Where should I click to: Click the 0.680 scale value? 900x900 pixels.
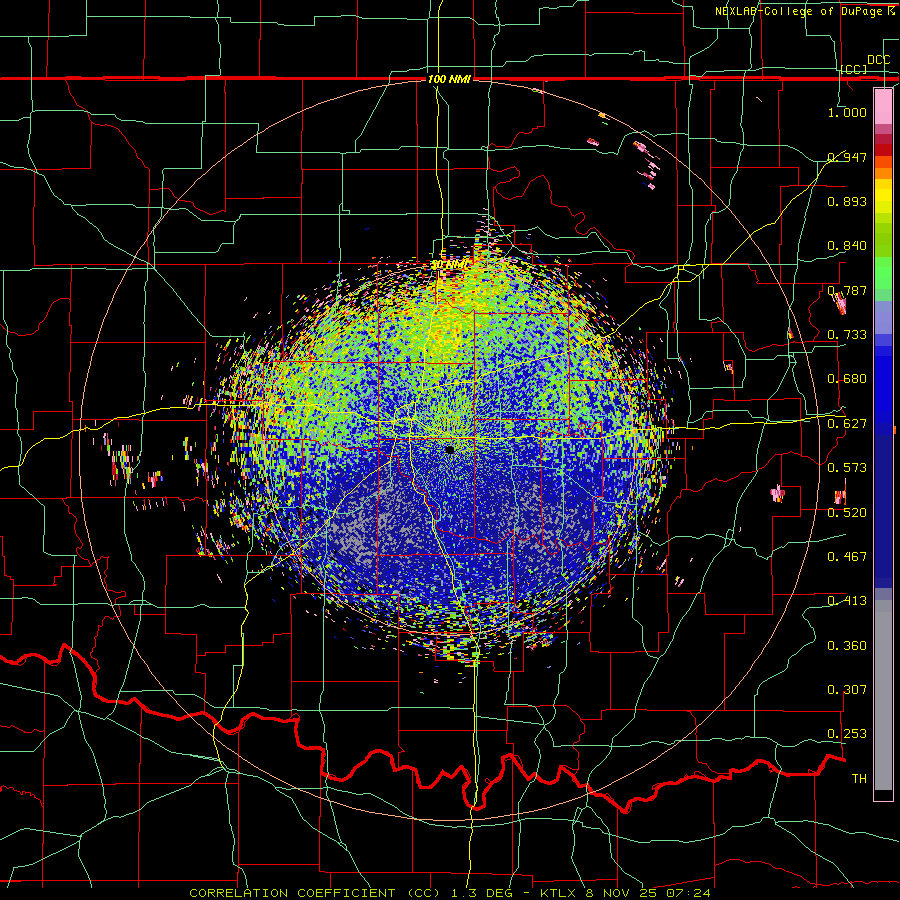847,379
